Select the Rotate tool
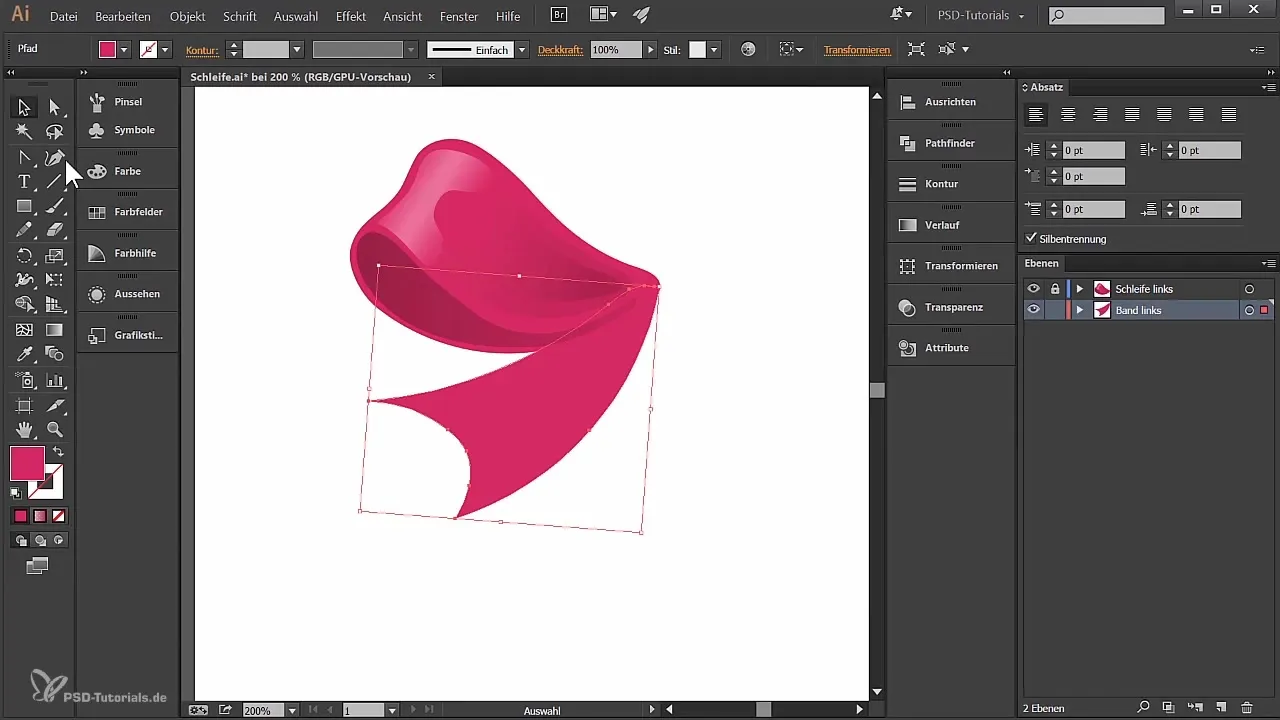 pyautogui.click(x=24, y=256)
